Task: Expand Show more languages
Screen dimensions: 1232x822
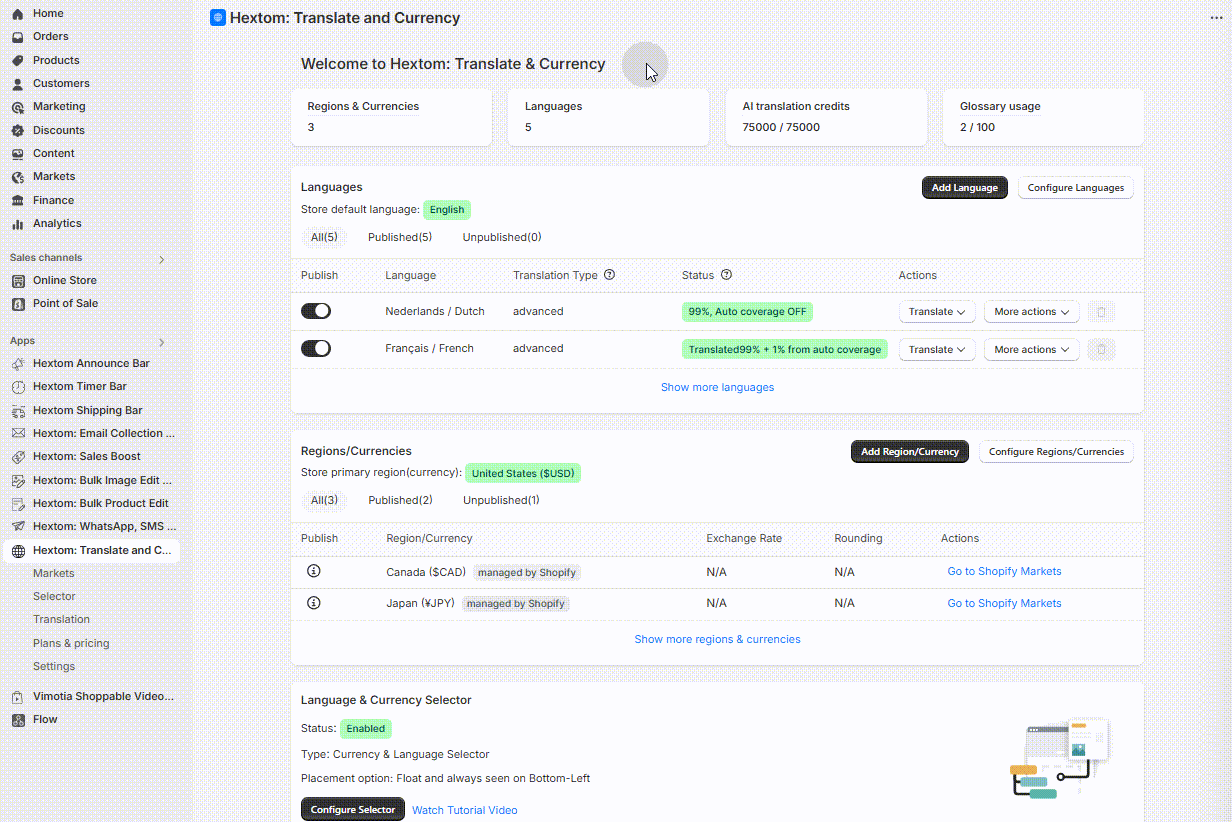Action: coord(717,387)
